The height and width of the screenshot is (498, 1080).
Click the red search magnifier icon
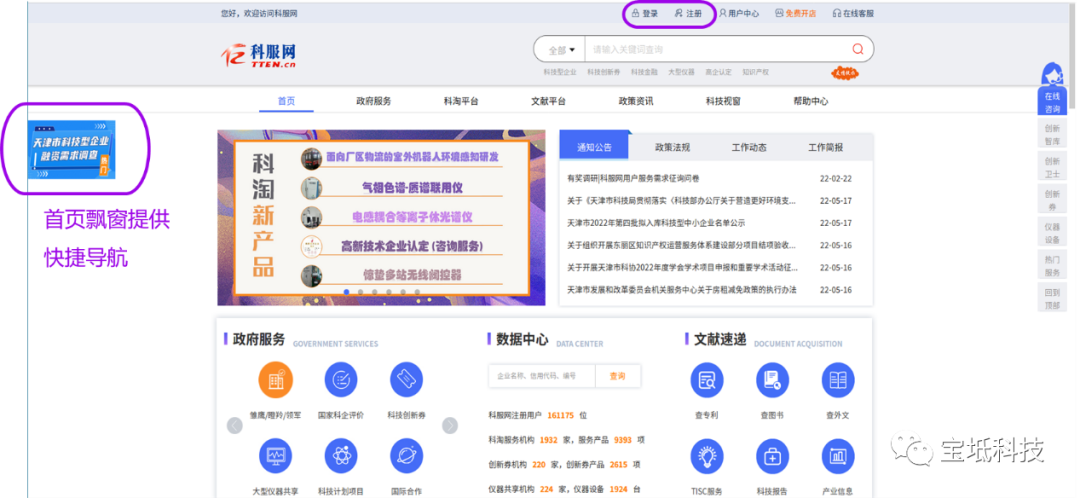pos(858,49)
